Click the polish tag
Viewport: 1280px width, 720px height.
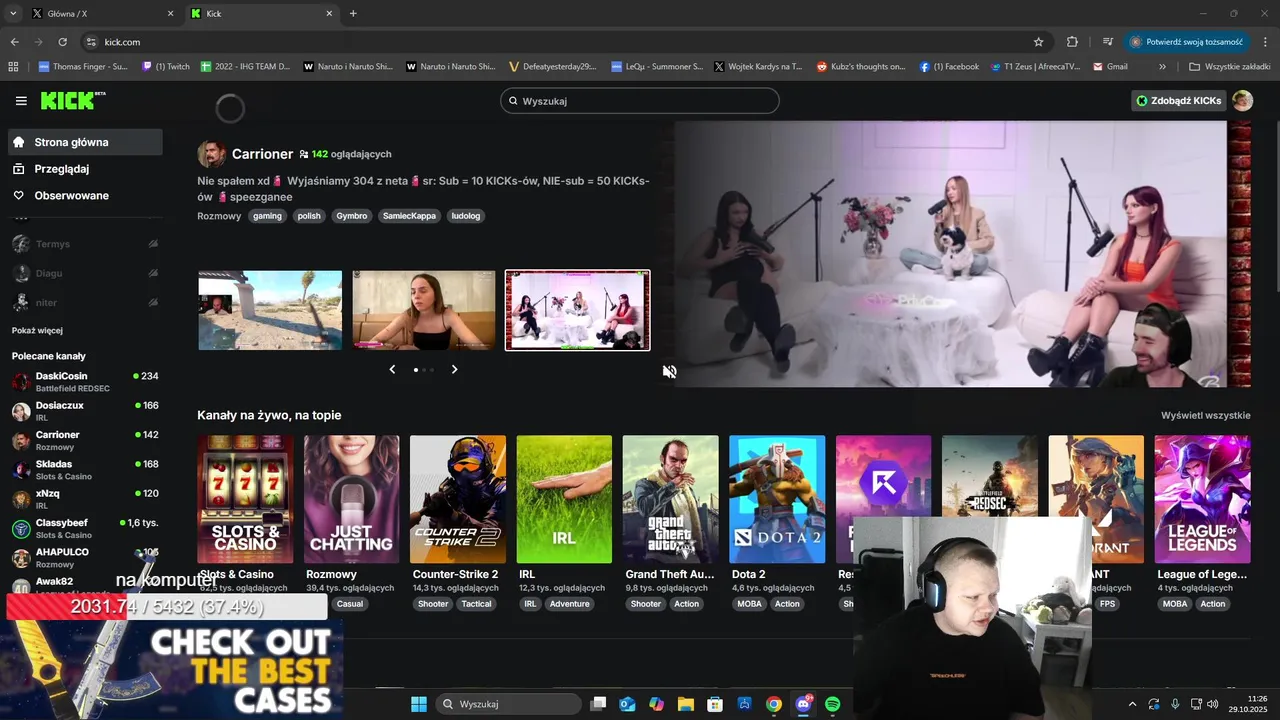click(x=309, y=216)
